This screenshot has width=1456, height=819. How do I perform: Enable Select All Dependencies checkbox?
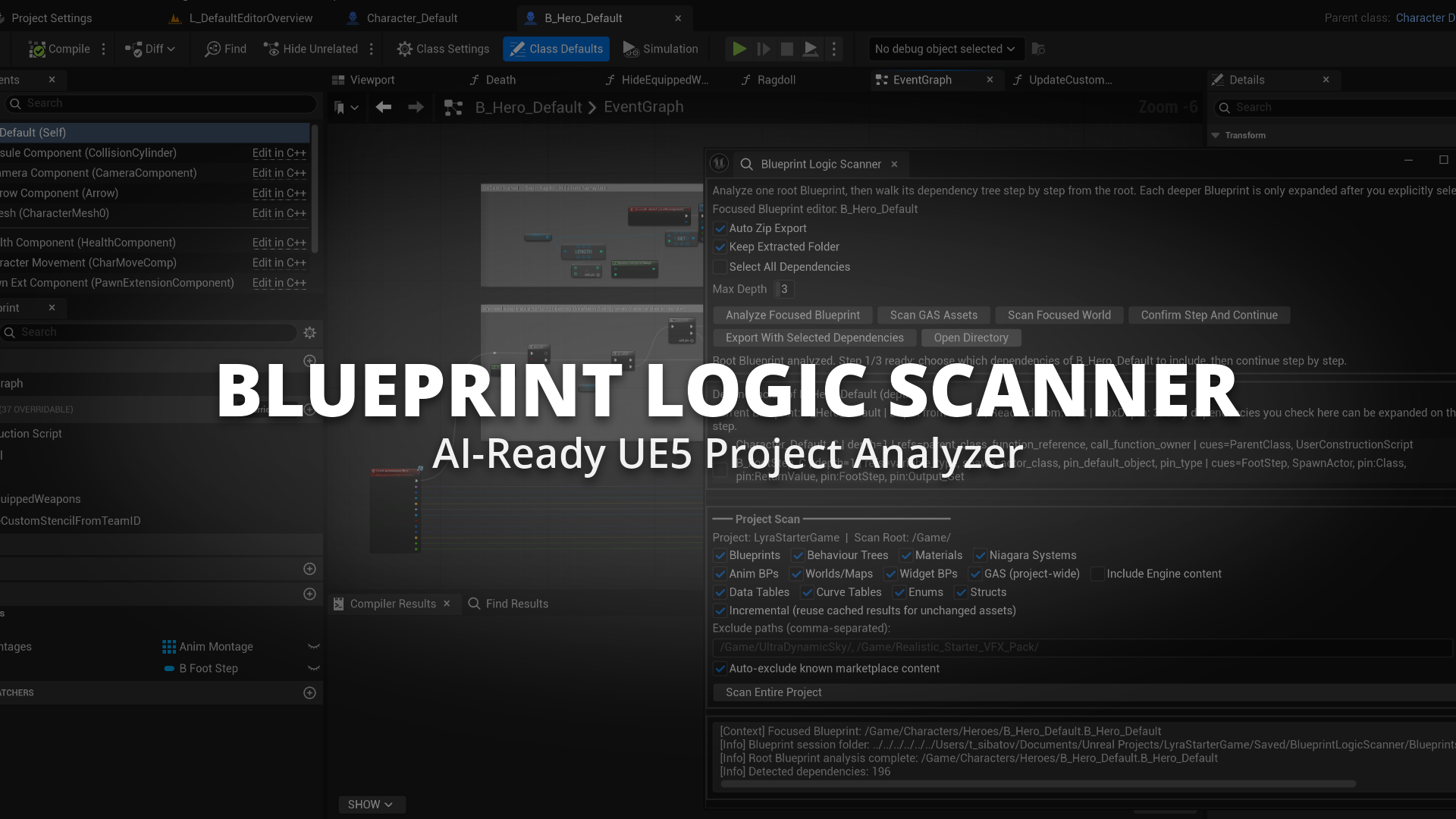(x=720, y=267)
